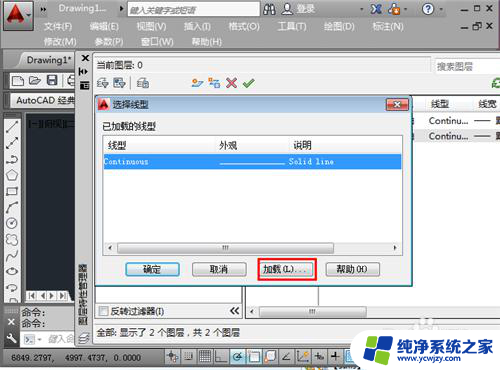Click New Group Filter icon in layer palette

tap(119, 83)
